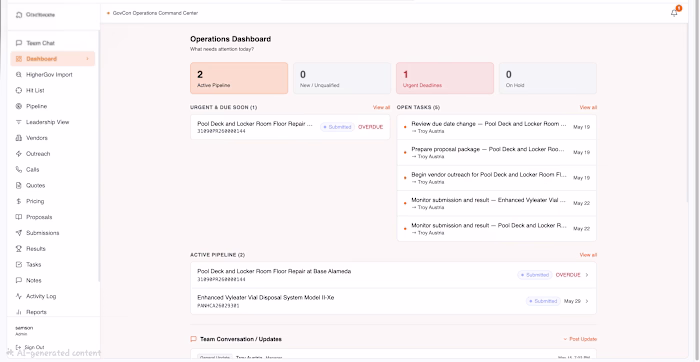700x362 pixels.
Task: Open the HigherGov Import page
Action: (x=53, y=75)
